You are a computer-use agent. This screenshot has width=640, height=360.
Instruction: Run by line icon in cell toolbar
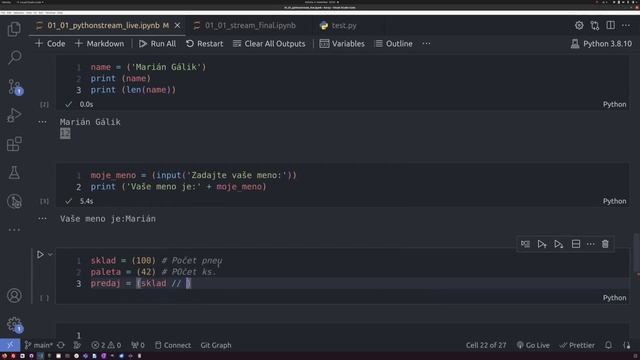pyautogui.click(x=525, y=244)
